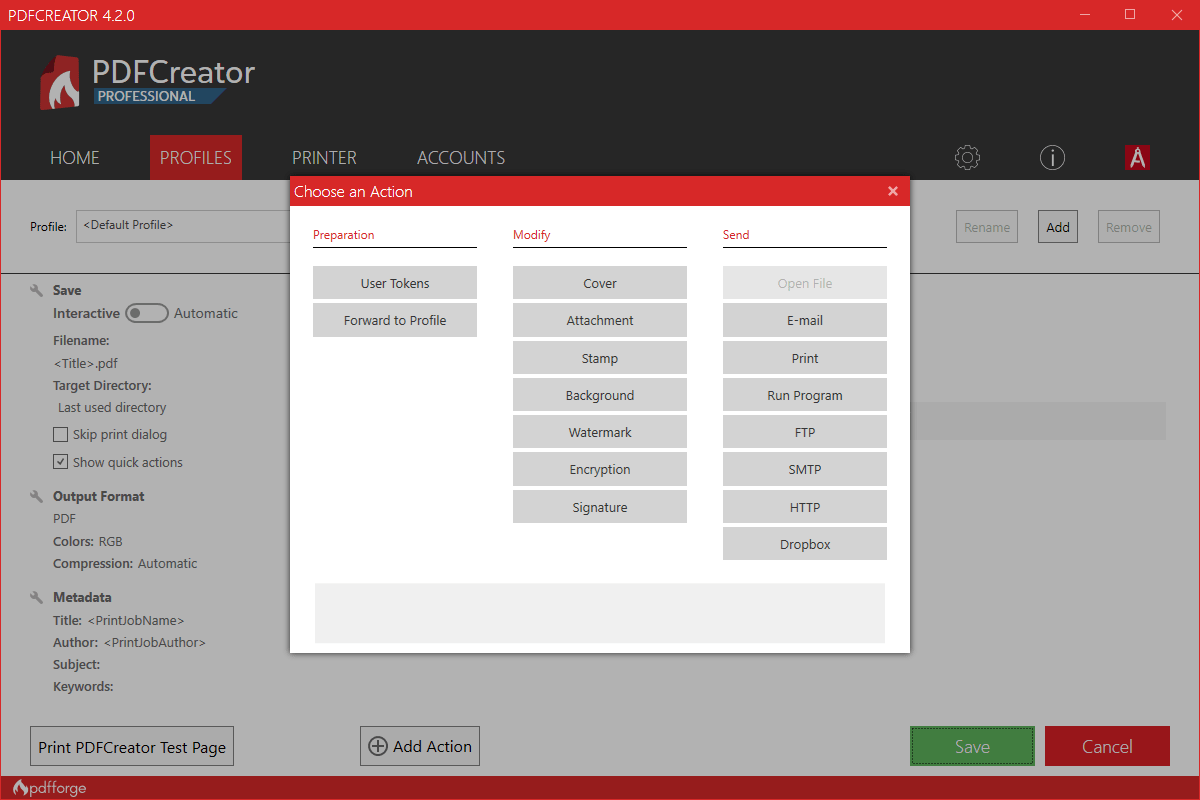Choose the Forward to Profile action
Image resolution: width=1200 pixels, height=800 pixels.
pyautogui.click(x=395, y=320)
